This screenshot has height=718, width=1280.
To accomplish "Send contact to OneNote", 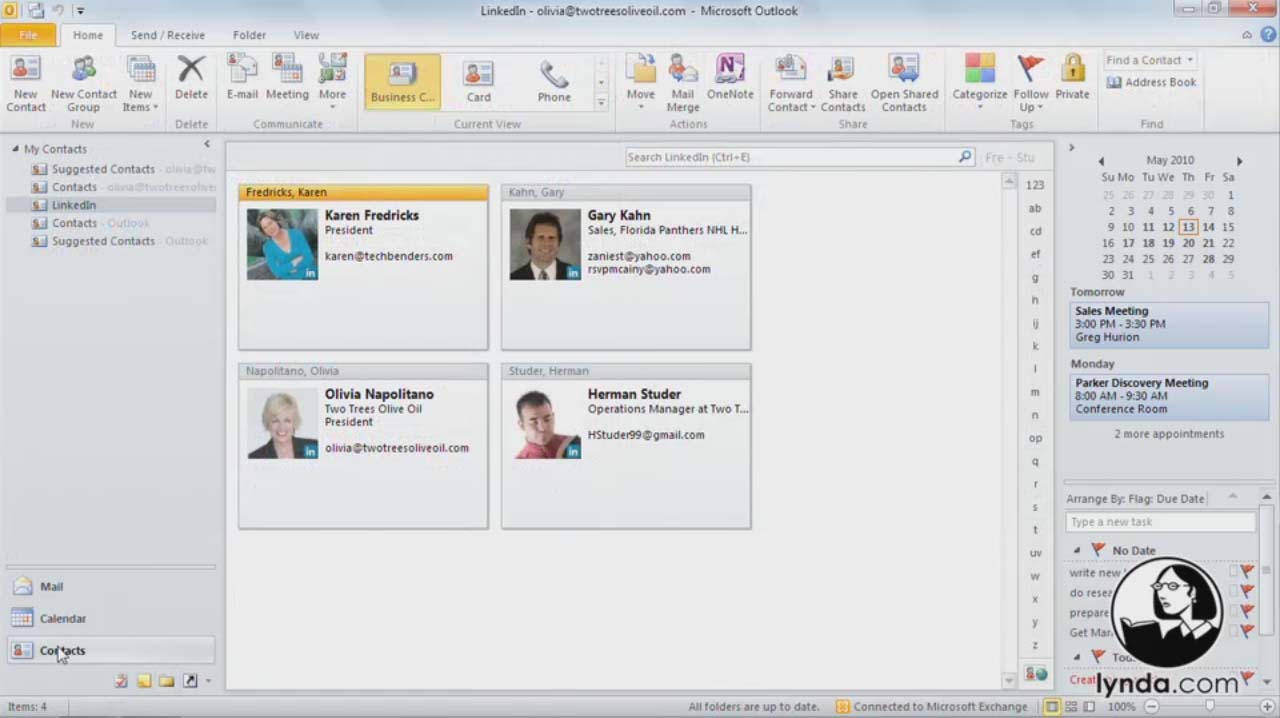I will point(730,80).
